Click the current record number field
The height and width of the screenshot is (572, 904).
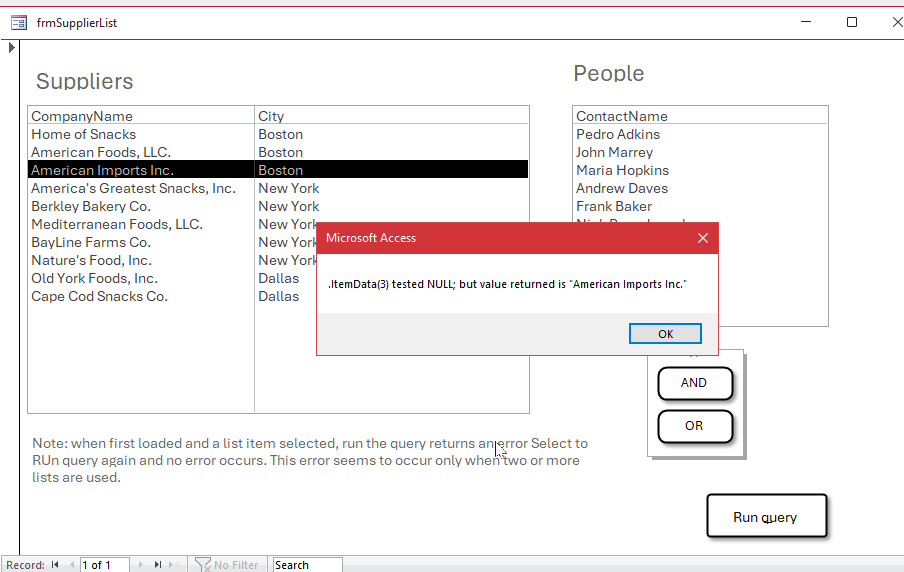pos(105,565)
